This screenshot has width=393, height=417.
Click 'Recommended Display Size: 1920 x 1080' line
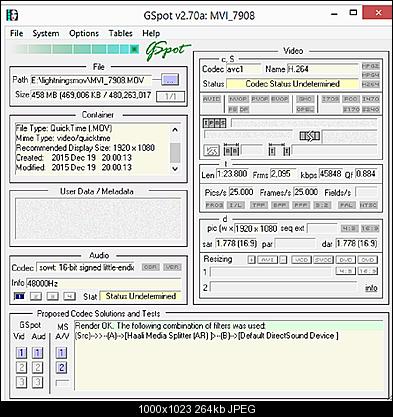point(85,148)
